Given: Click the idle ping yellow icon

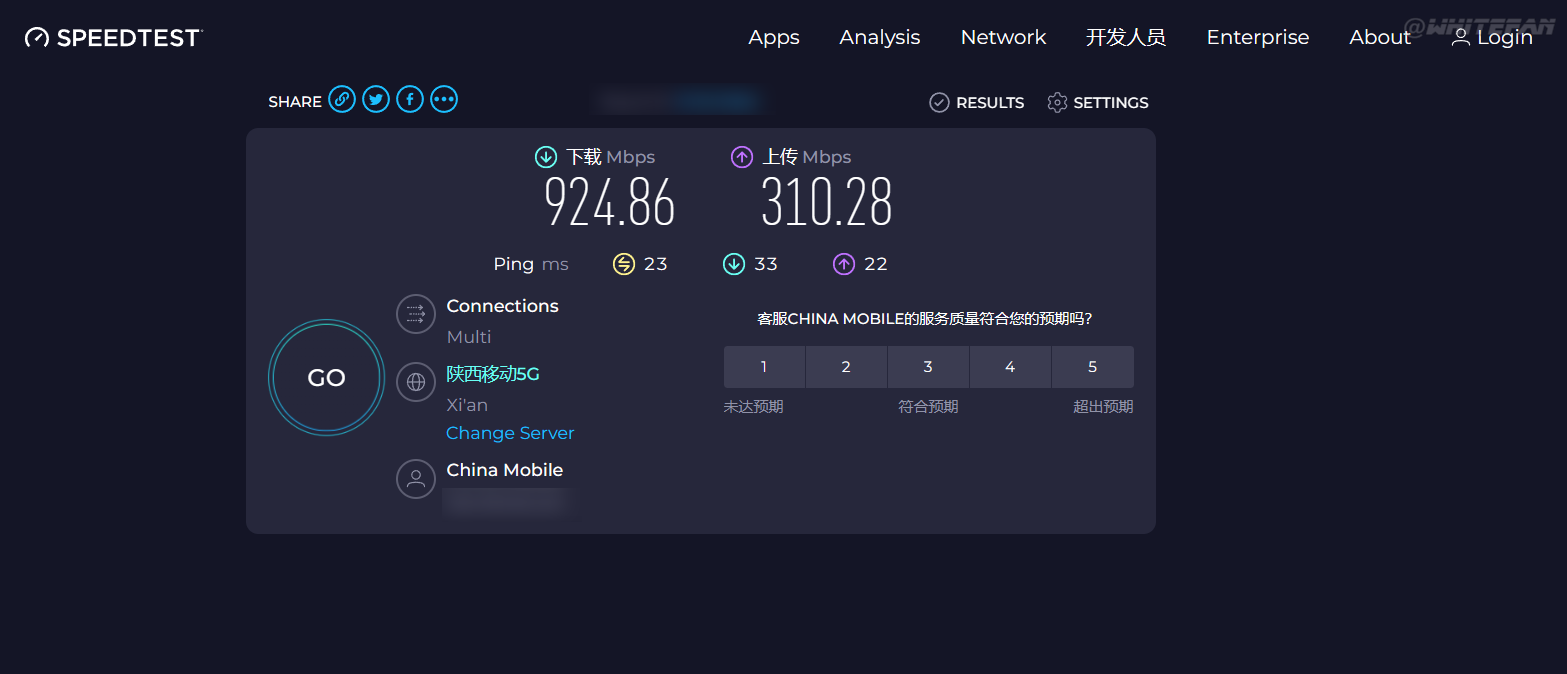Looking at the screenshot, I should 624,264.
